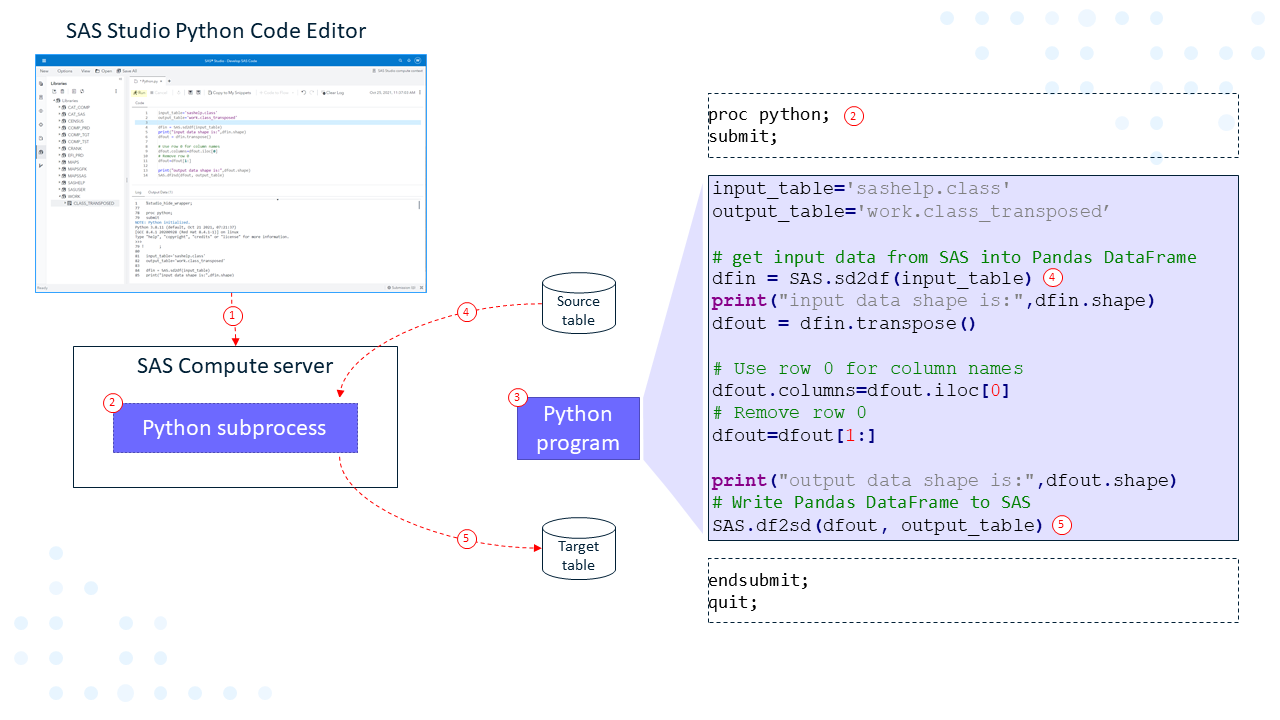Select CLASS_TRANSPOSED table in library tree

click(93, 203)
